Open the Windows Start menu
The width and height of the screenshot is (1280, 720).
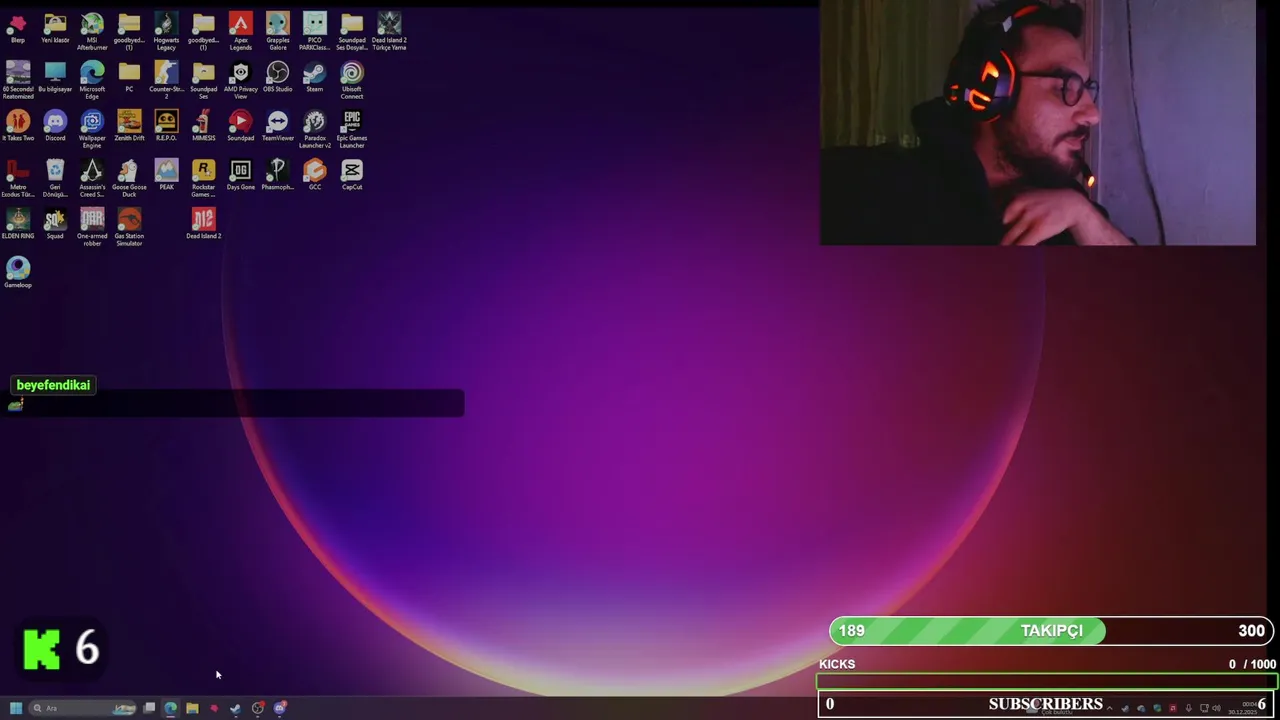[x=16, y=708]
